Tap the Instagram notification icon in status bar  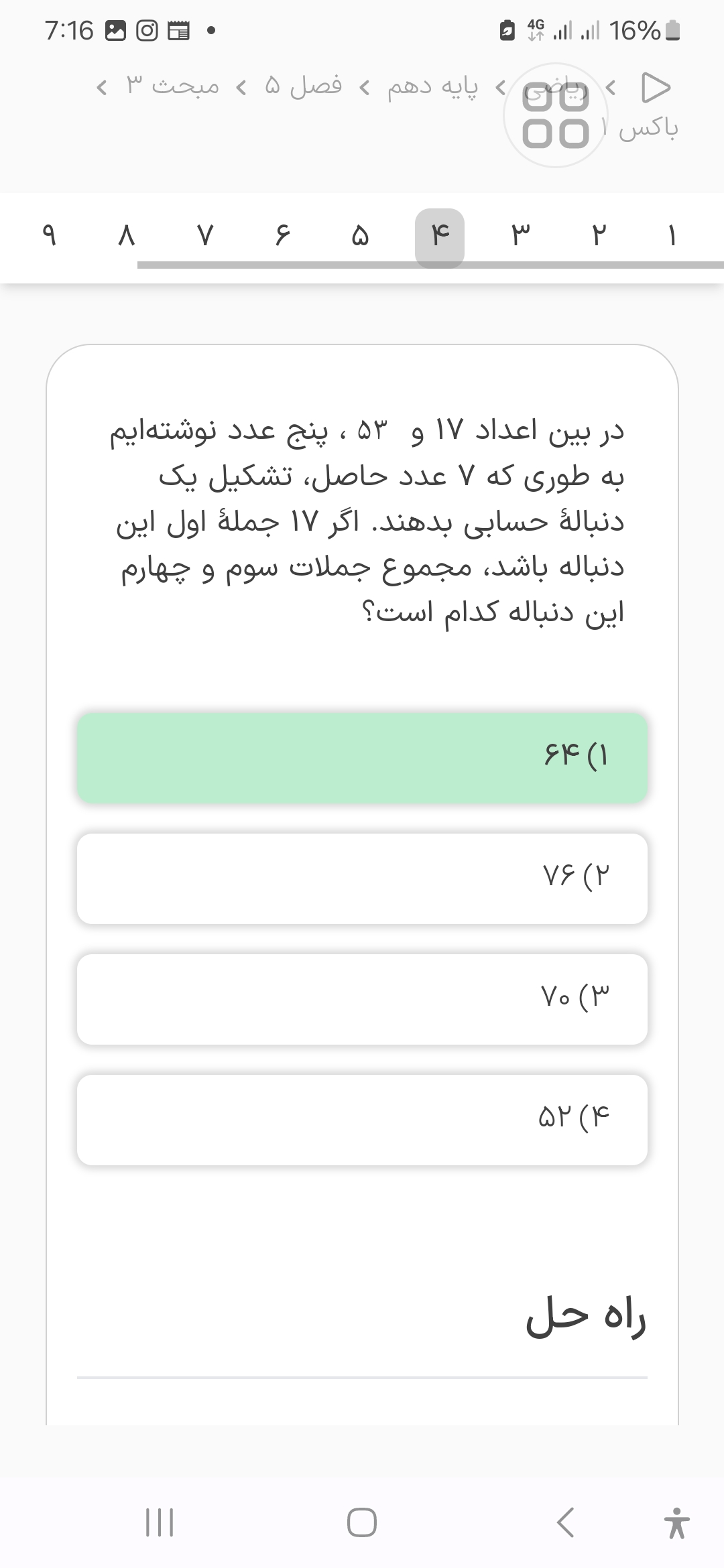(147, 31)
